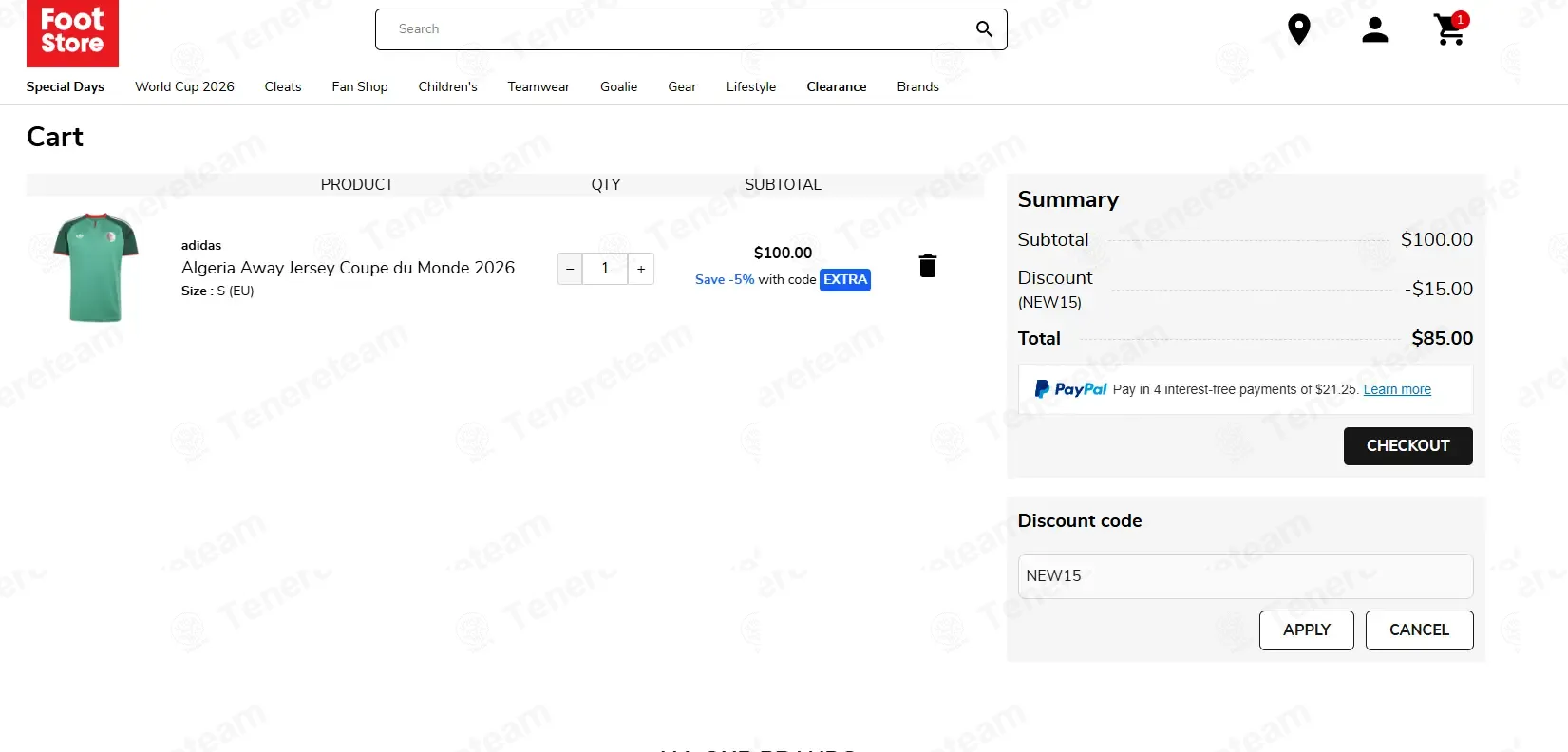This screenshot has height=752, width=1568.
Task: Click the EXTRA promo code badge
Action: (x=845, y=280)
